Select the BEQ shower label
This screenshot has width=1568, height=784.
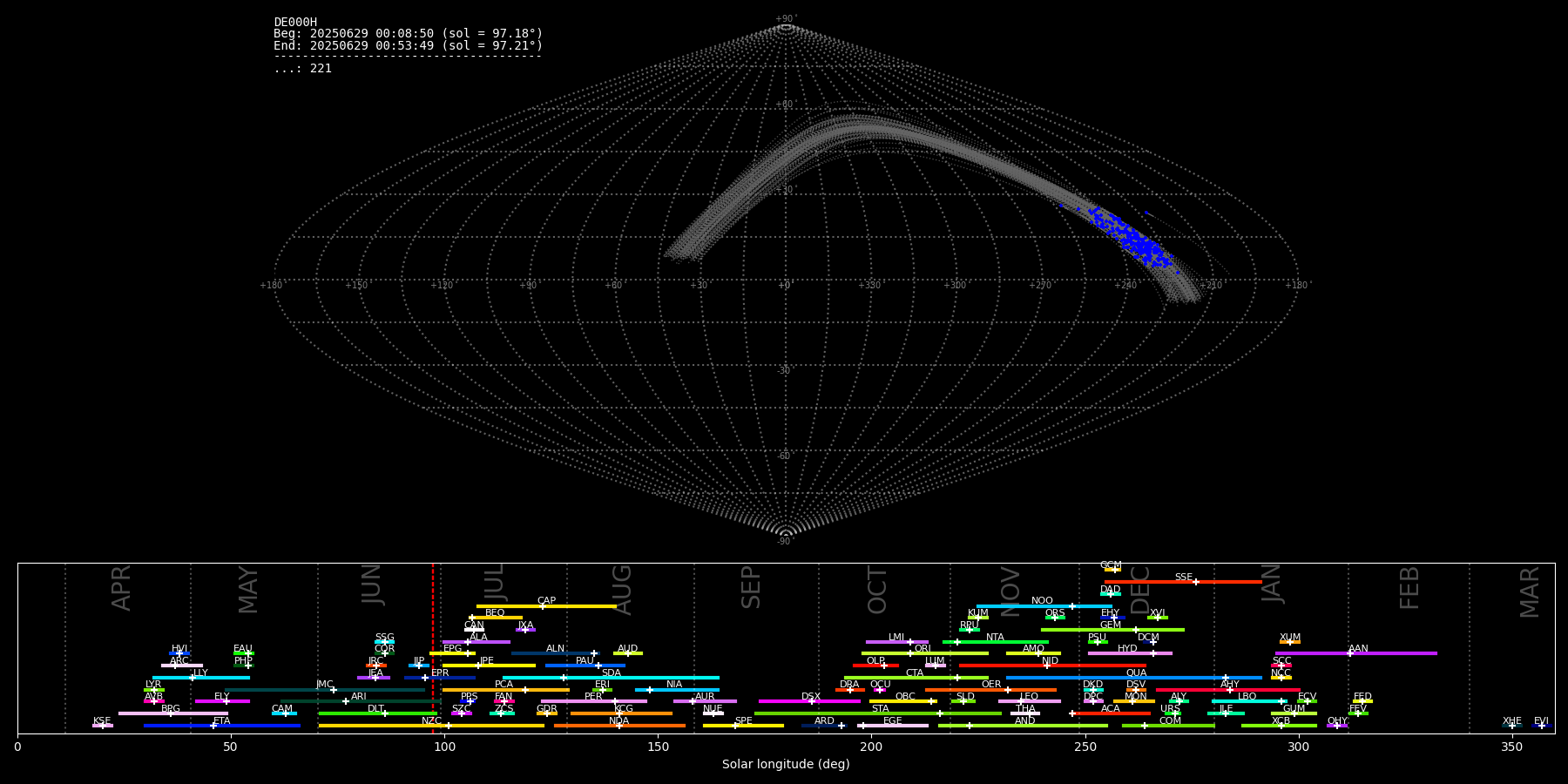(x=495, y=613)
